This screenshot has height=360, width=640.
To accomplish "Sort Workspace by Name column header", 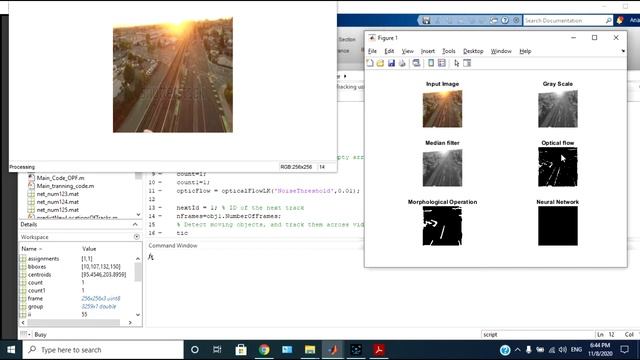I will (31, 249).
